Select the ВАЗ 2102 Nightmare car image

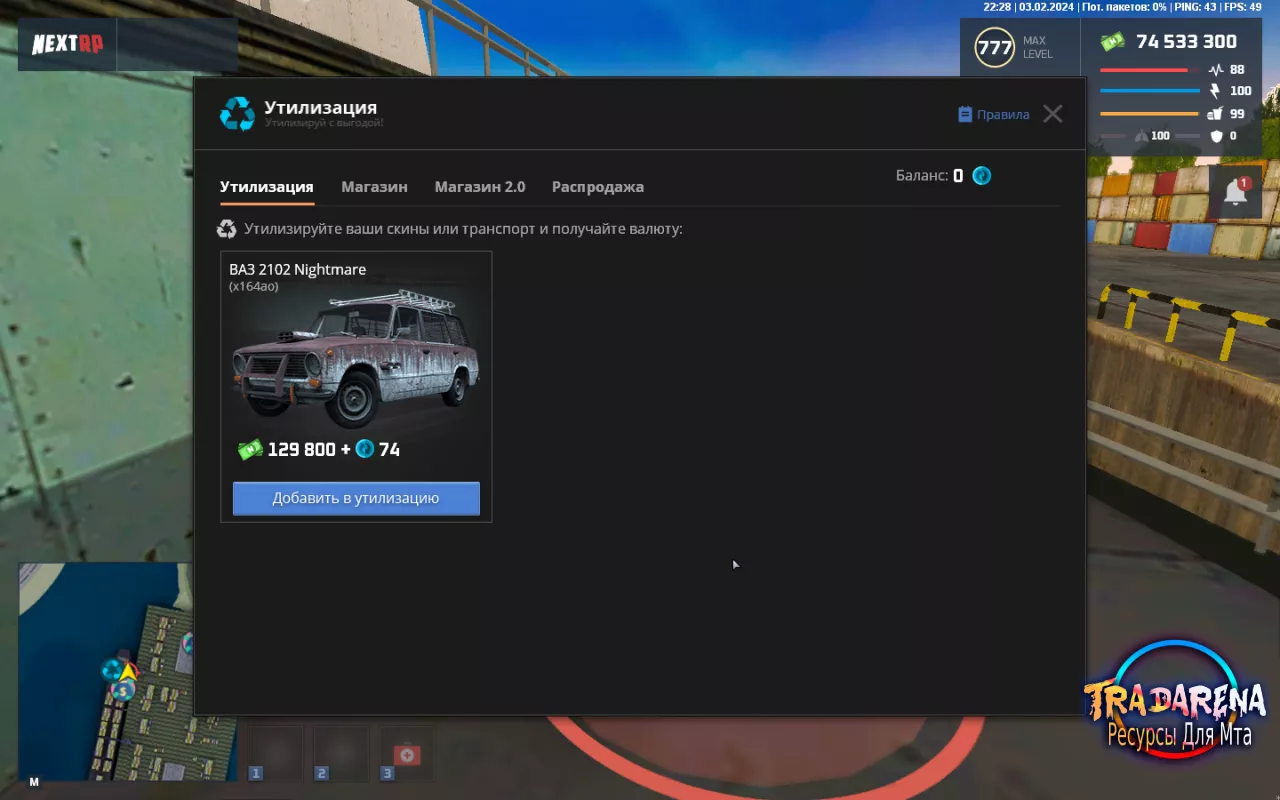coord(356,360)
